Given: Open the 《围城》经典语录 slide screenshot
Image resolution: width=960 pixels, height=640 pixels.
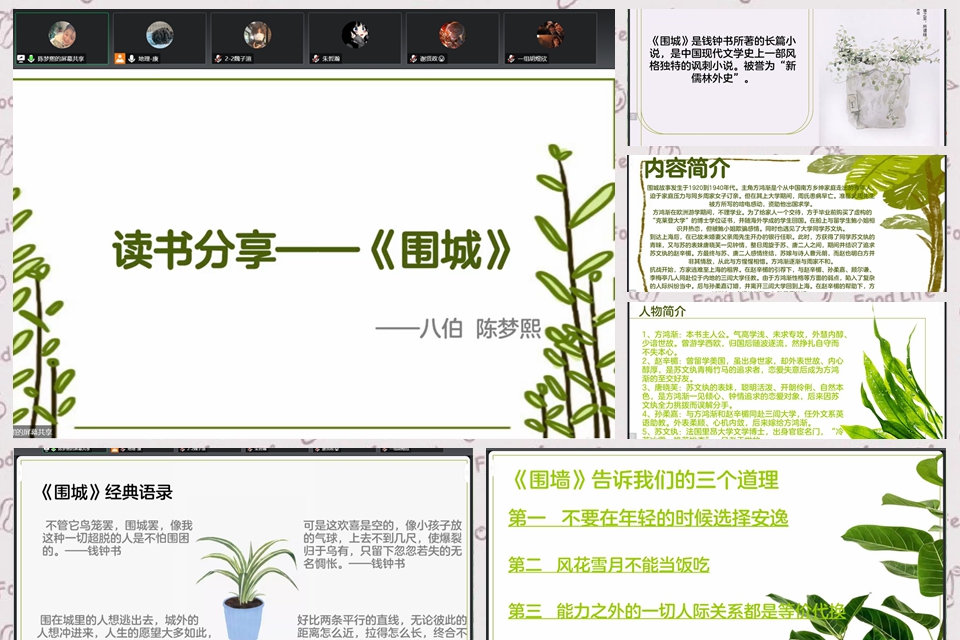Looking at the screenshot, I should pyautogui.click(x=244, y=544).
